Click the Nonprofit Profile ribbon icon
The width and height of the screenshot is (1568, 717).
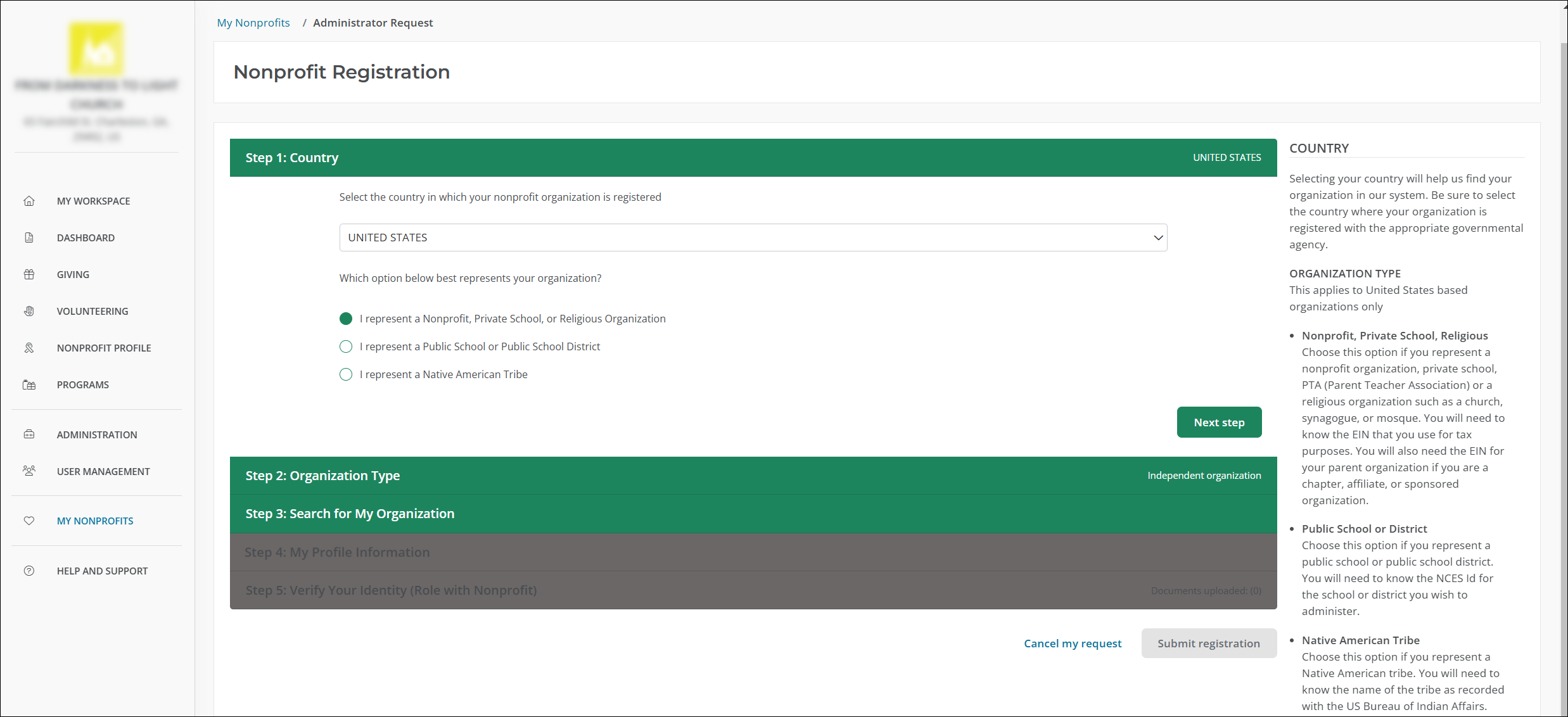[x=29, y=348]
